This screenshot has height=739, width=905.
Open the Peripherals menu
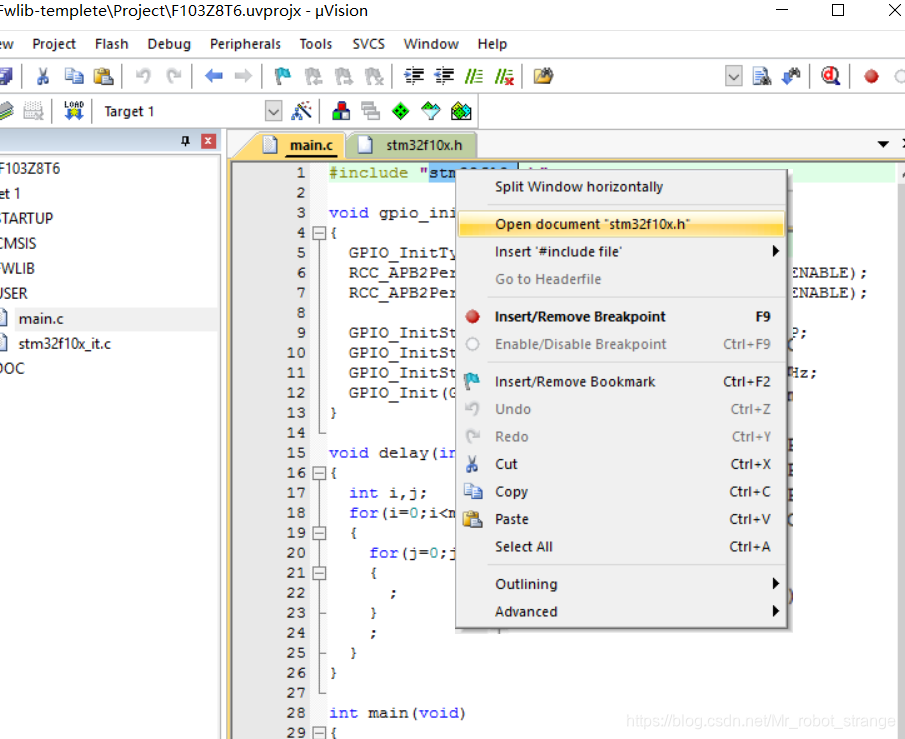point(245,44)
